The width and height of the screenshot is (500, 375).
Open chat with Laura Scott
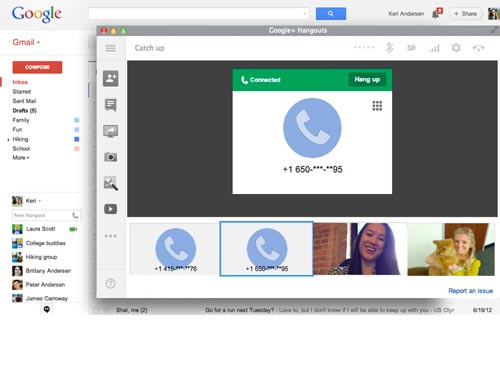click(x=41, y=229)
